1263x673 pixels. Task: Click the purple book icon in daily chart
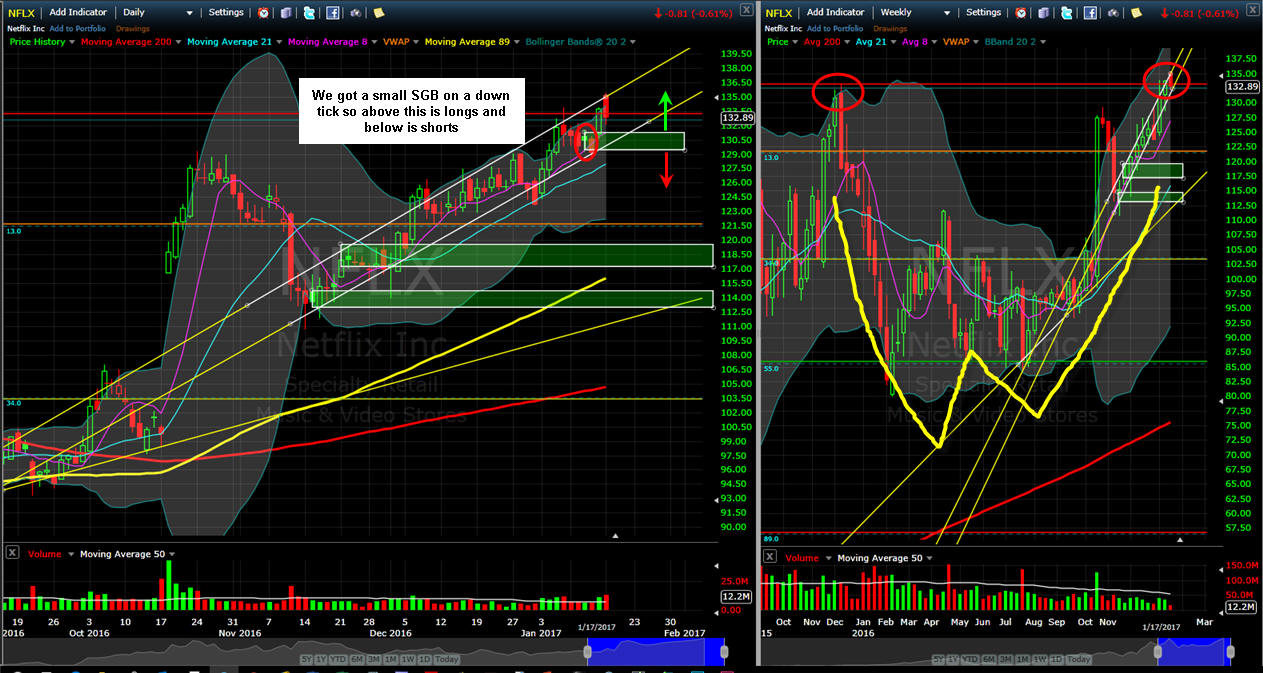[286, 13]
